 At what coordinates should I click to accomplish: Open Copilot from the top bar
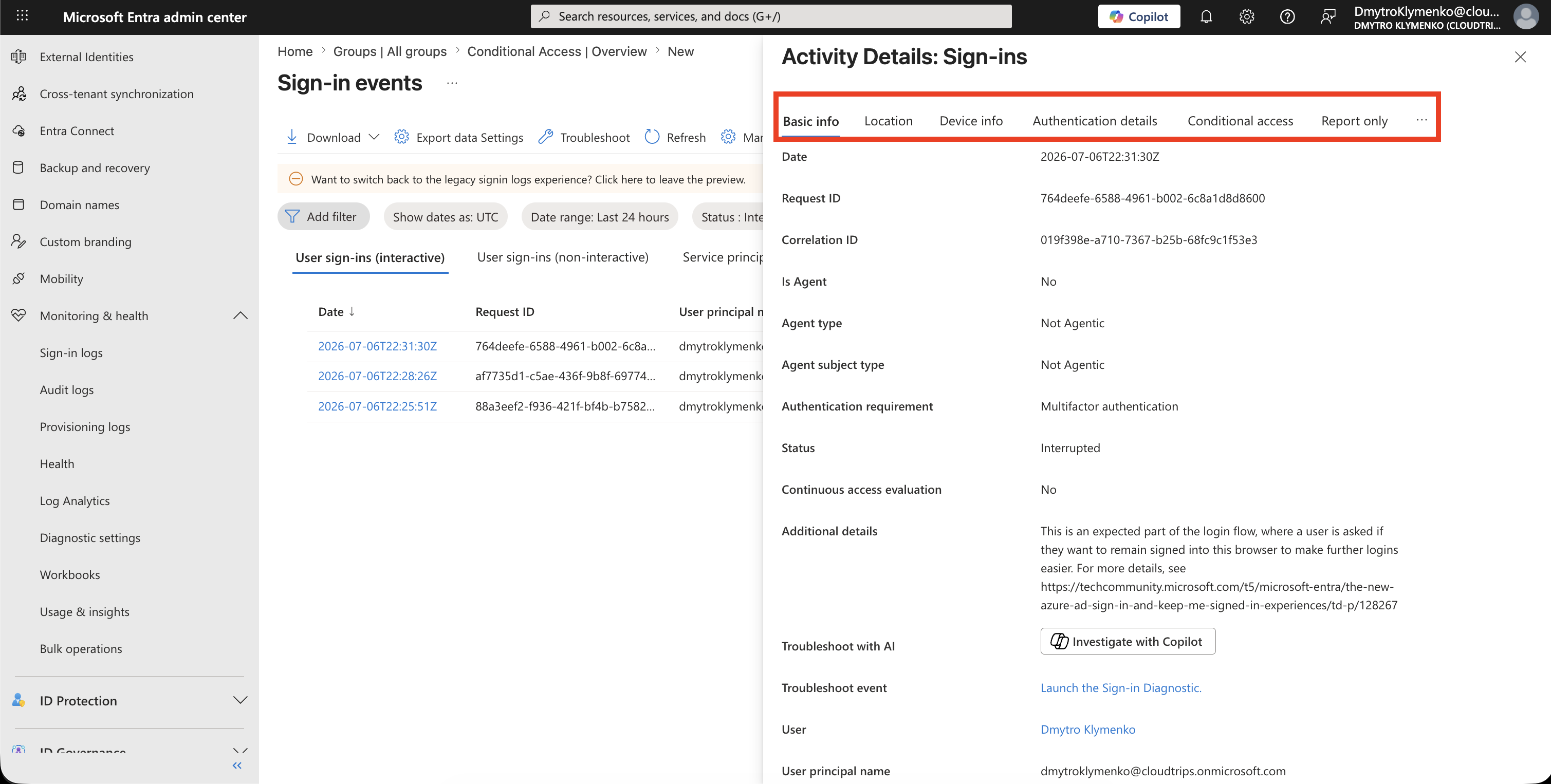(1138, 16)
